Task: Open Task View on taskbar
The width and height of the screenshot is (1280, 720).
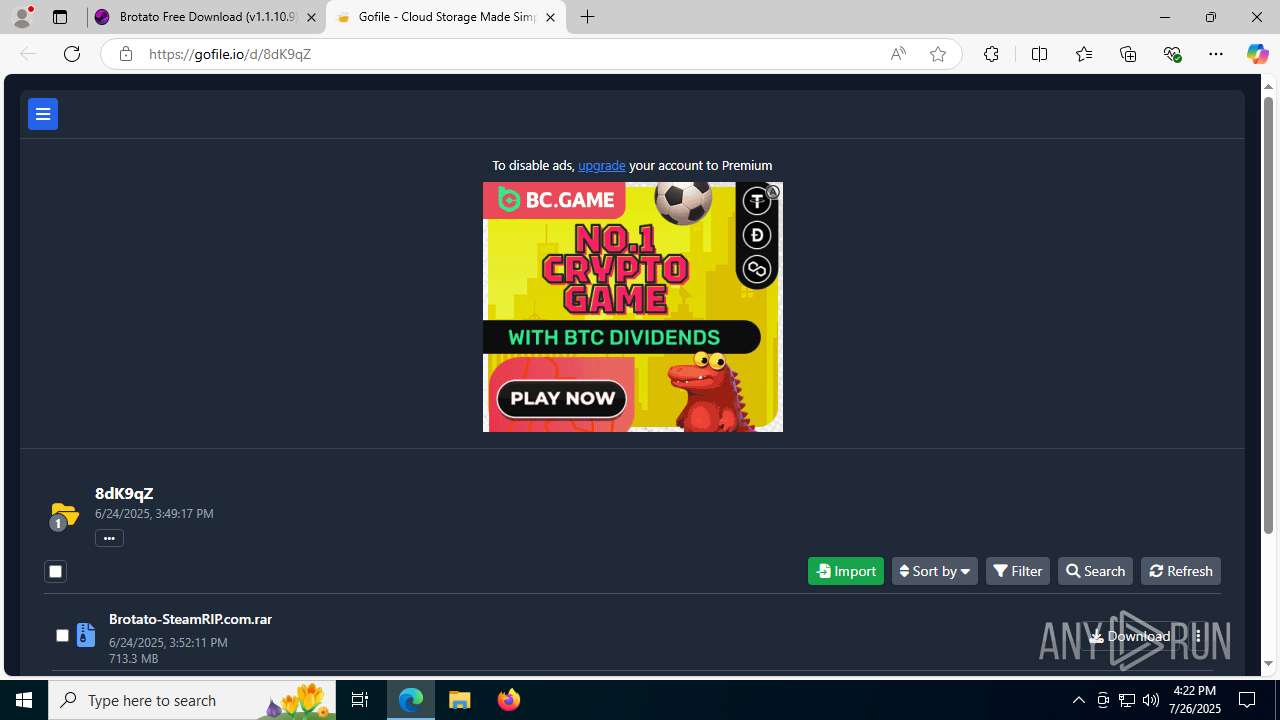Action: 360,700
